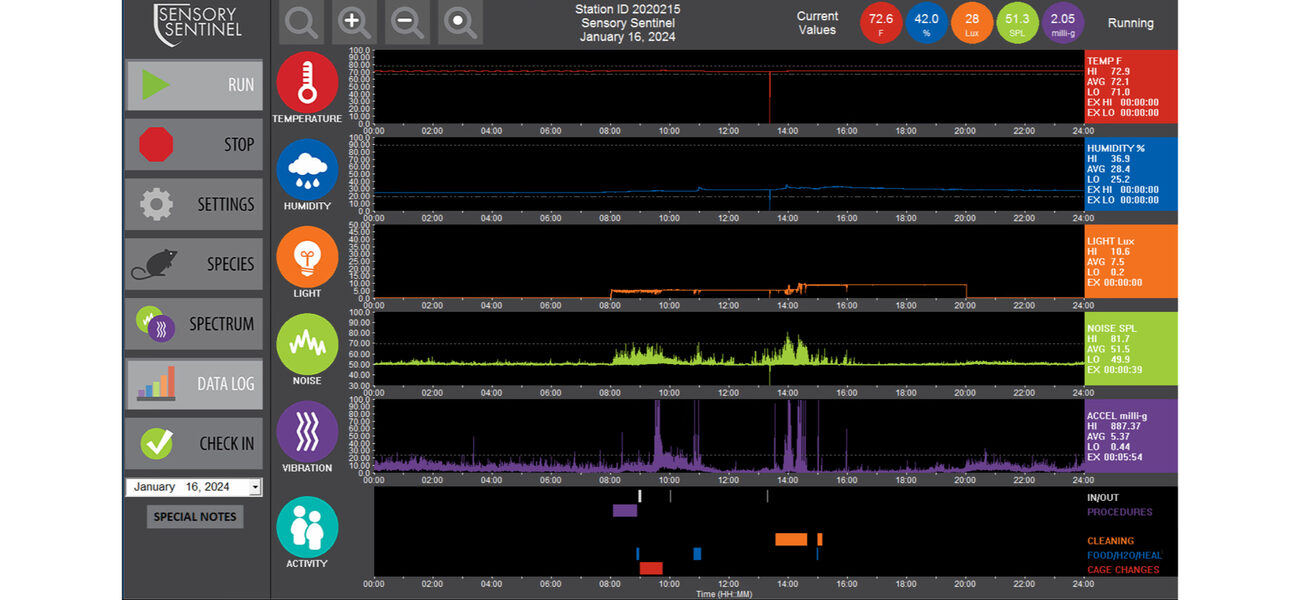Click the green-purple spectrum icon

[x=156, y=324]
